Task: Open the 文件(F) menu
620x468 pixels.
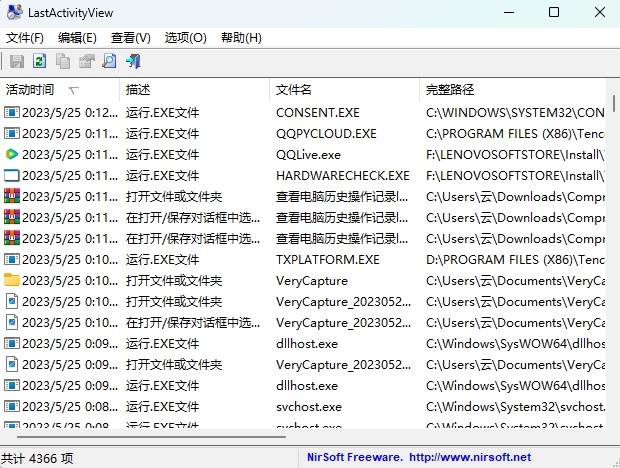Action: click(x=25, y=38)
